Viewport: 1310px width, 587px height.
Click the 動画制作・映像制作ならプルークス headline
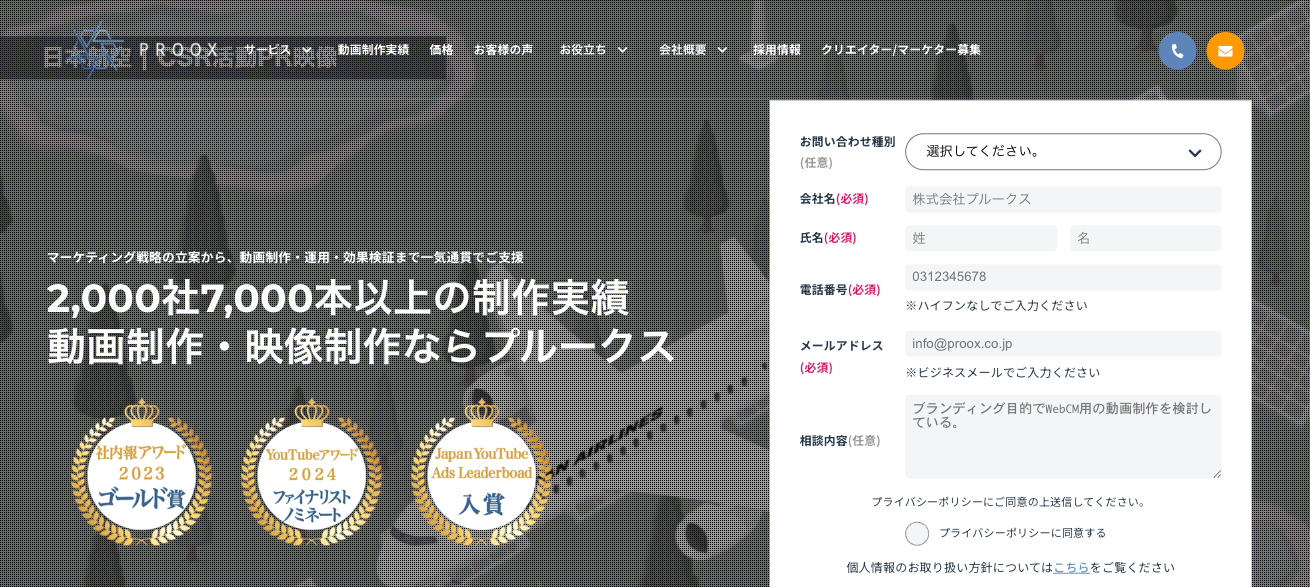click(361, 346)
